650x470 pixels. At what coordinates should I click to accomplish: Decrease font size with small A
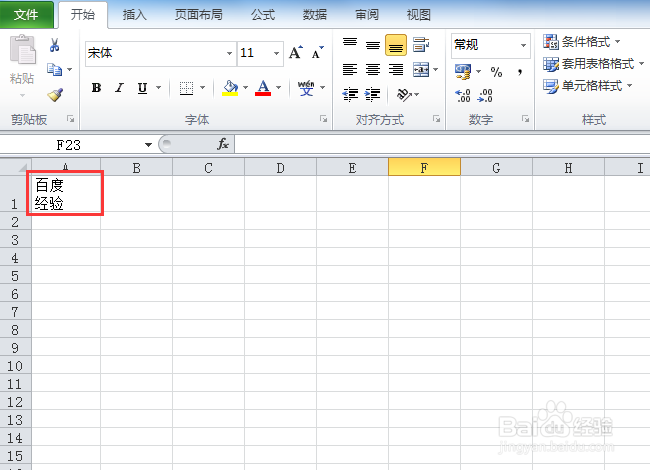pyautogui.click(x=318, y=53)
